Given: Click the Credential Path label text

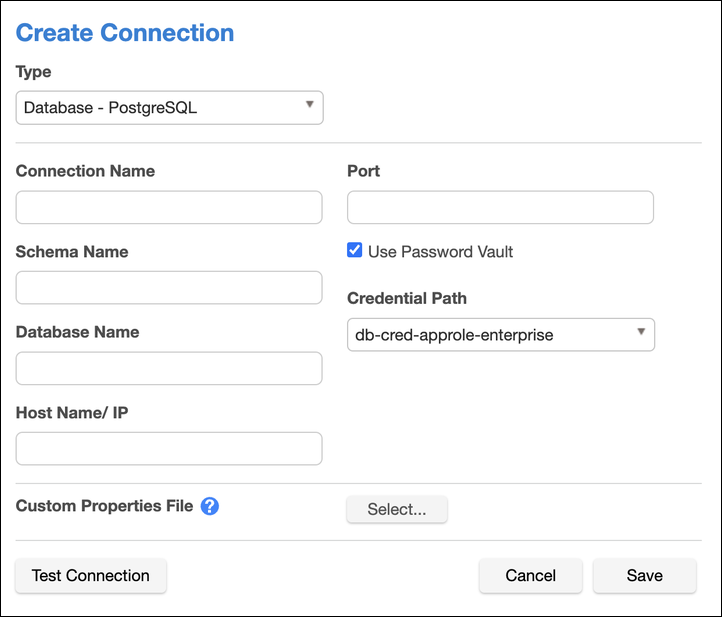Looking at the screenshot, I should click(x=407, y=298).
